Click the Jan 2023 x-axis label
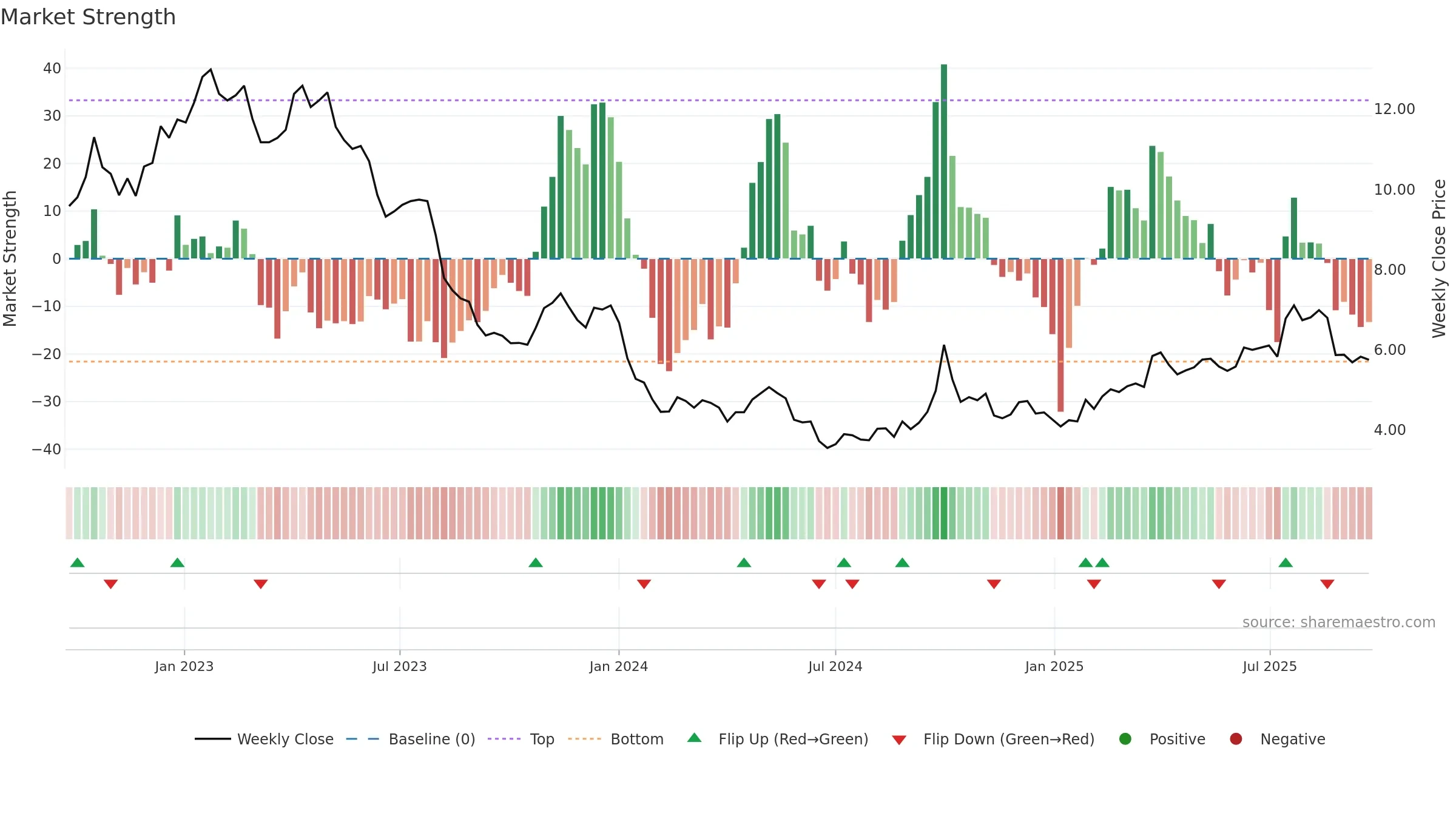 click(x=184, y=666)
